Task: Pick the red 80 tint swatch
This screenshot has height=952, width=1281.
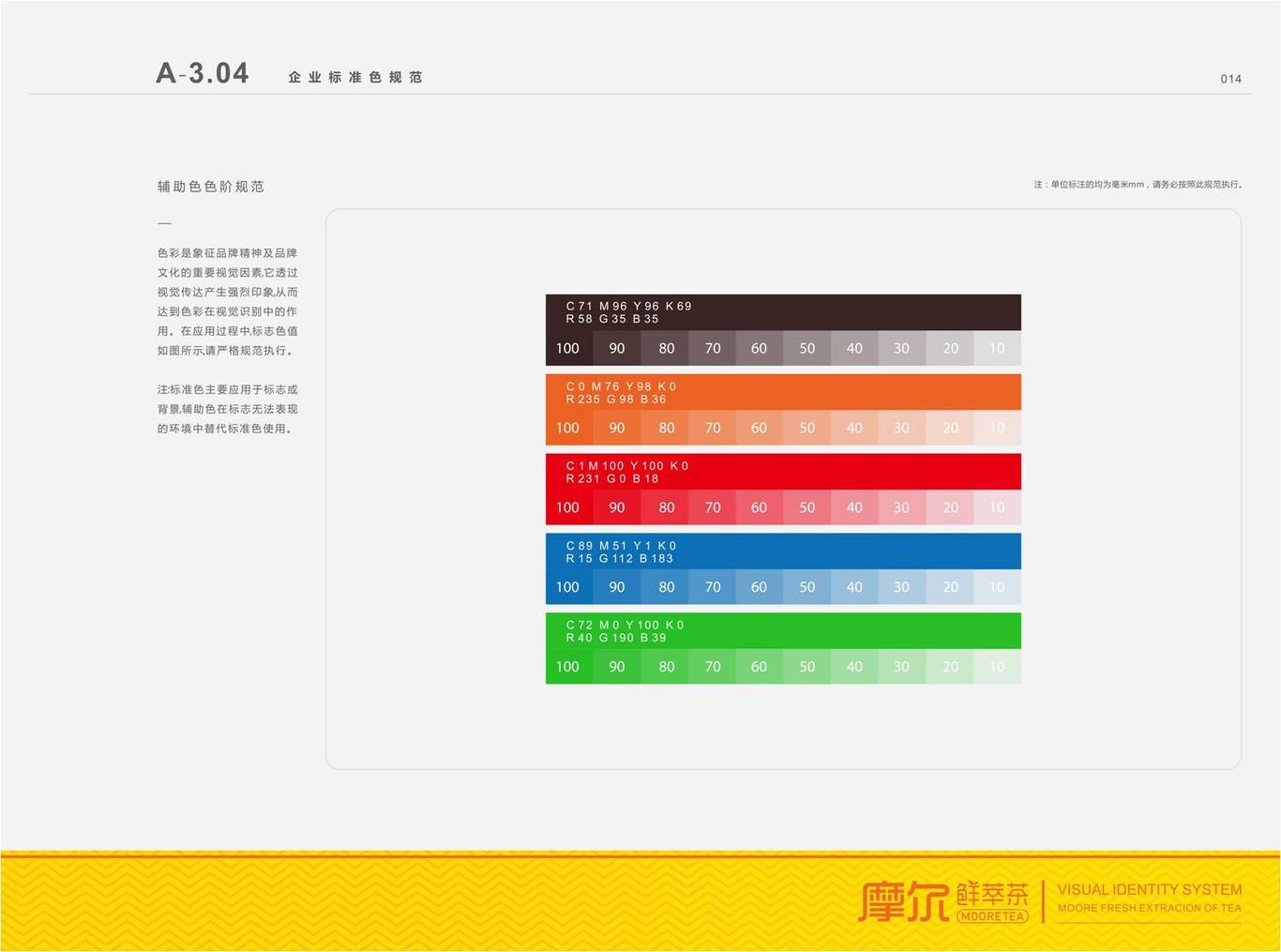Action: coord(665,507)
